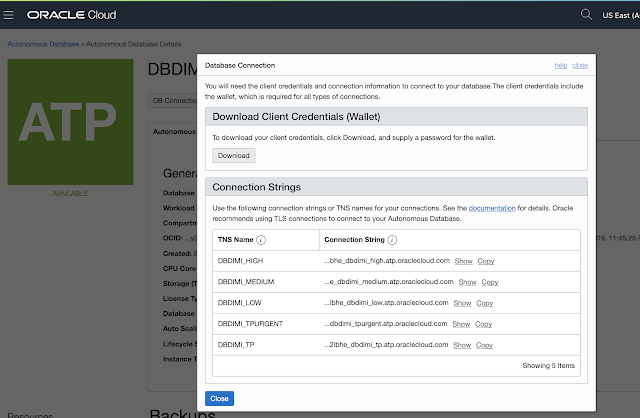Open the documentation link
This screenshot has height=418, width=640.
tap(492, 208)
